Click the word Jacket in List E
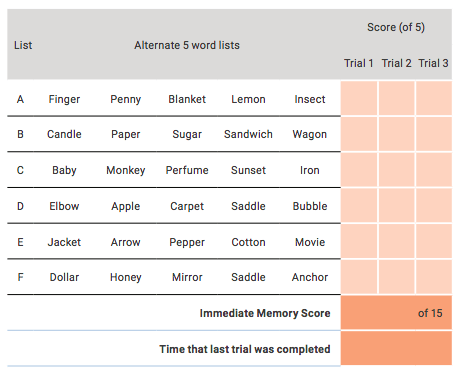Image resolution: width=459 pixels, height=374 pixels. [64, 242]
